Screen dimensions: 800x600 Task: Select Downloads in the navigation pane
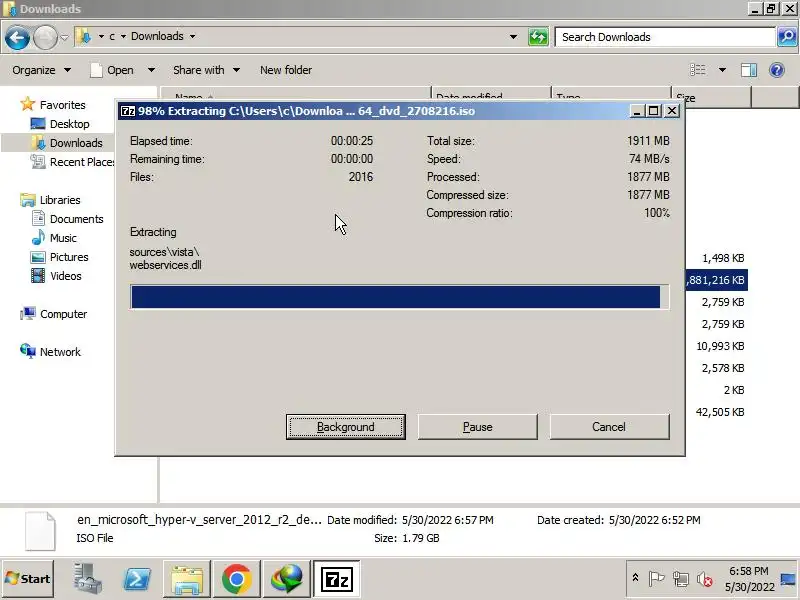(67, 143)
